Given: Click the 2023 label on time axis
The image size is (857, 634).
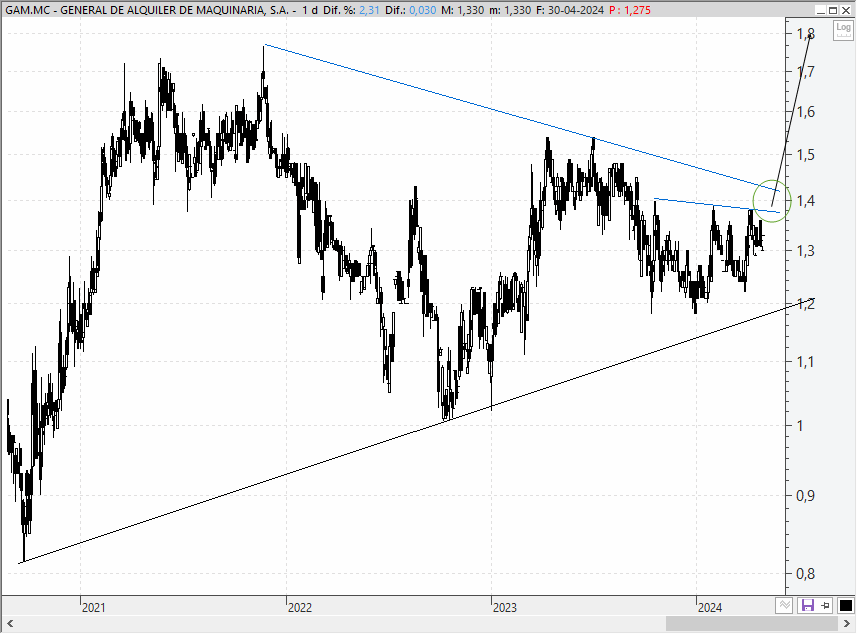Looking at the screenshot, I should click(x=504, y=607).
